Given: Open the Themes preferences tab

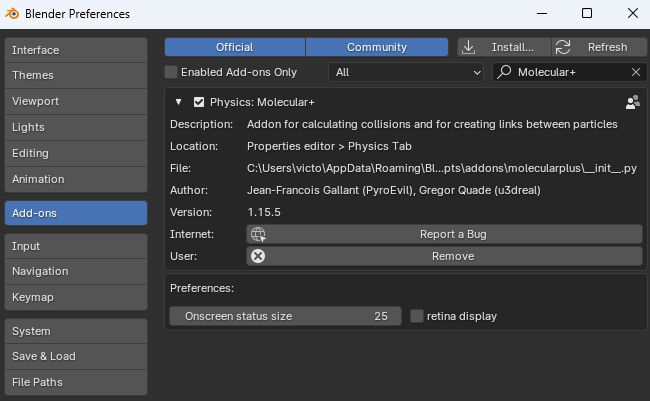Looking at the screenshot, I should coord(76,75).
